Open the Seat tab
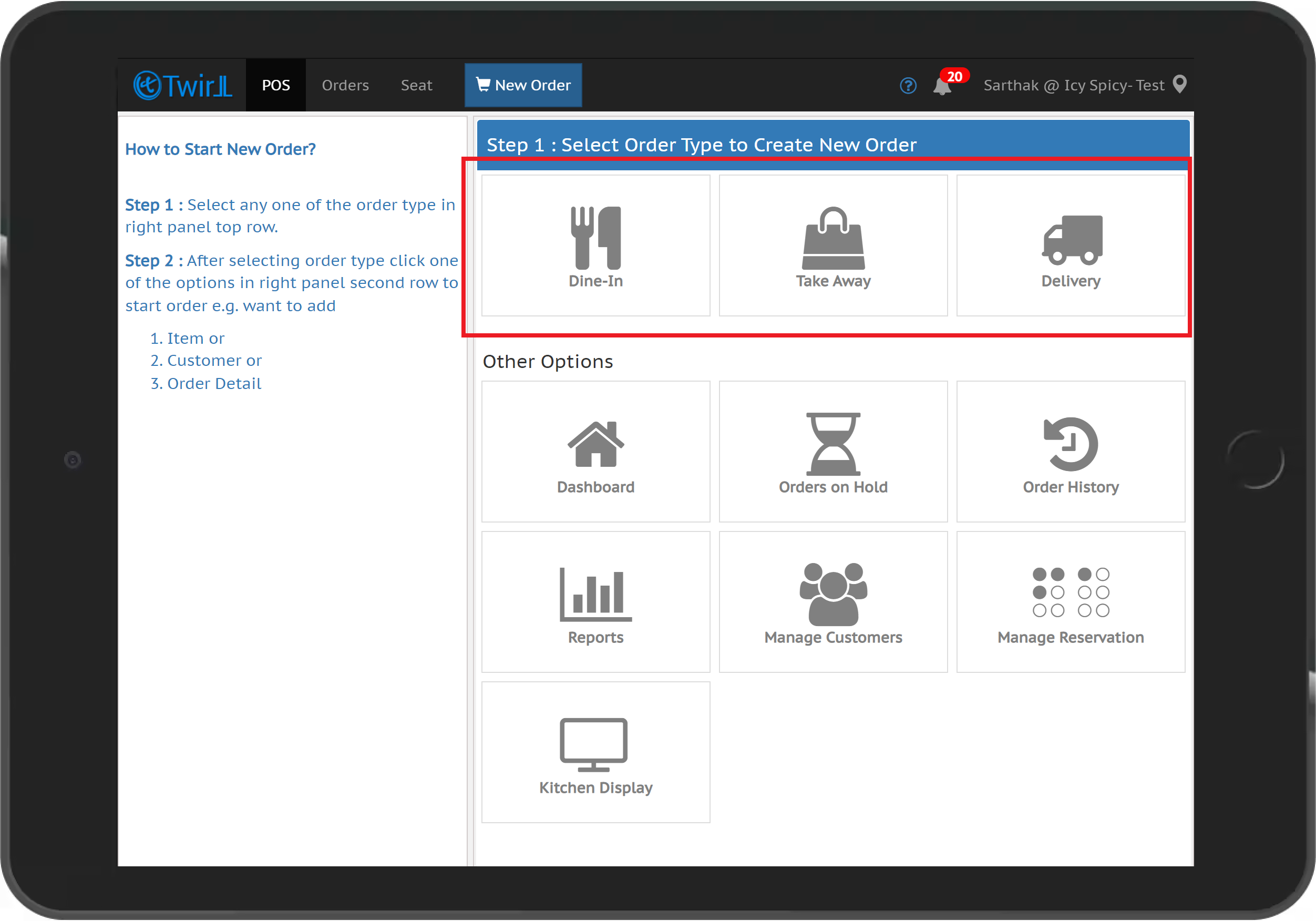The image size is (1316, 921). point(416,86)
